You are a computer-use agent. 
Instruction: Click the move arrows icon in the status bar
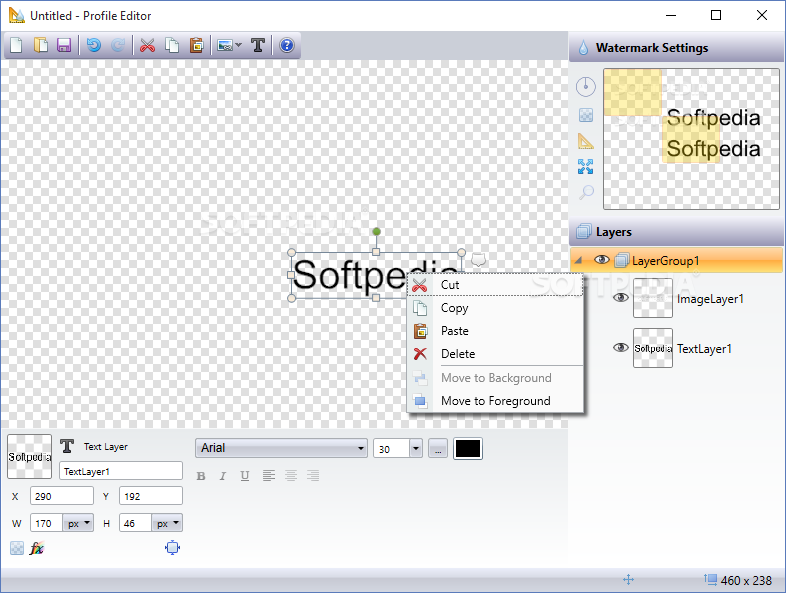[628, 580]
